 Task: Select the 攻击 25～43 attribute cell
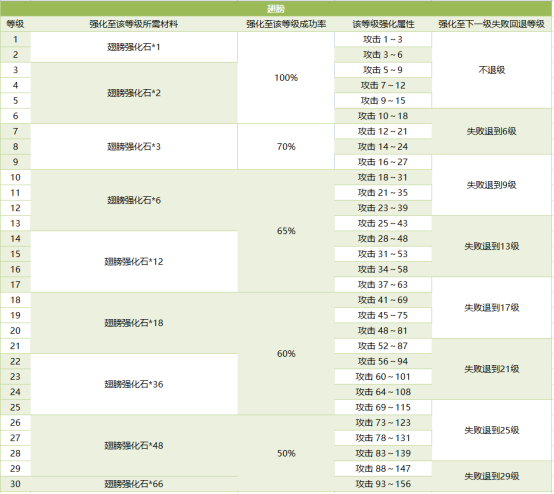pyautogui.click(x=383, y=223)
